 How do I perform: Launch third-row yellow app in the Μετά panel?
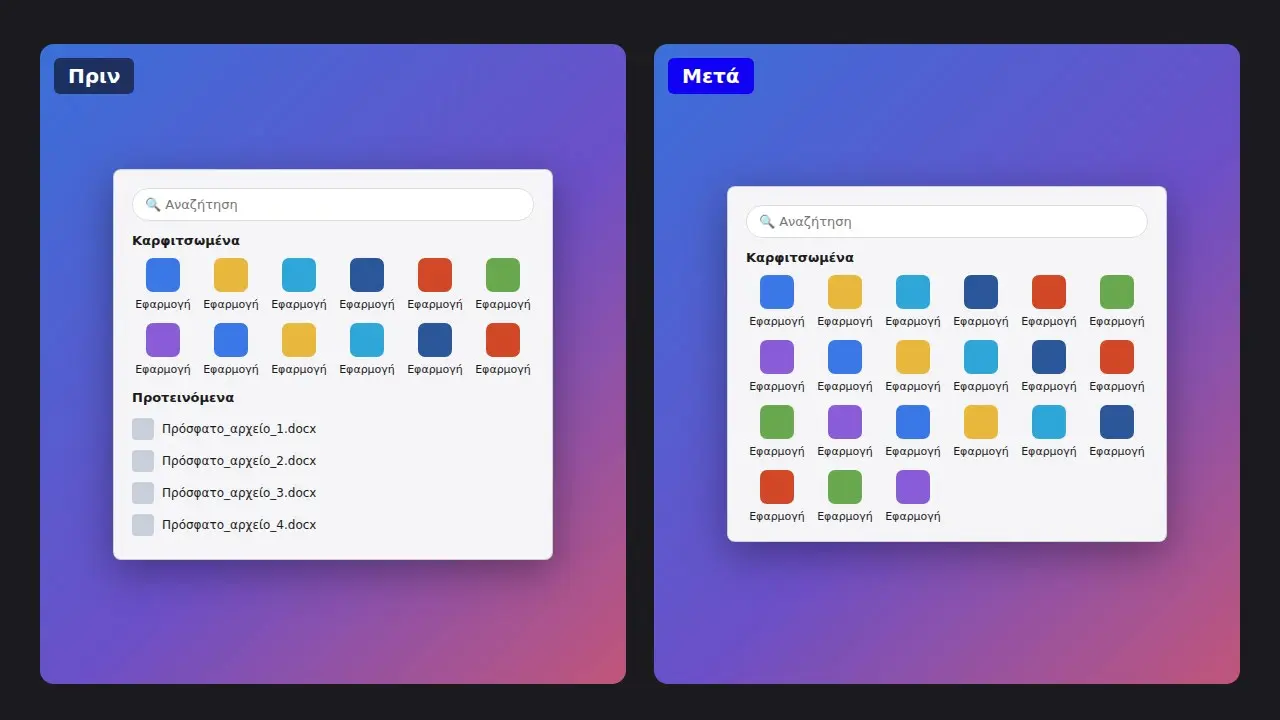[981, 422]
